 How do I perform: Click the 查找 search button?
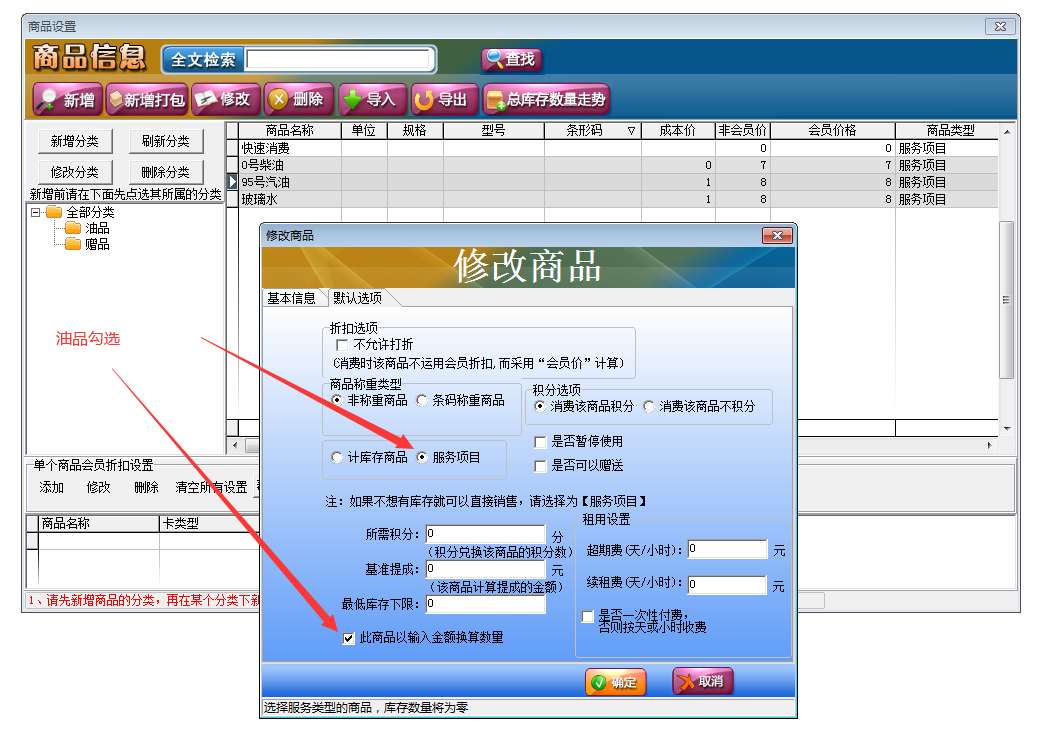tap(511, 60)
